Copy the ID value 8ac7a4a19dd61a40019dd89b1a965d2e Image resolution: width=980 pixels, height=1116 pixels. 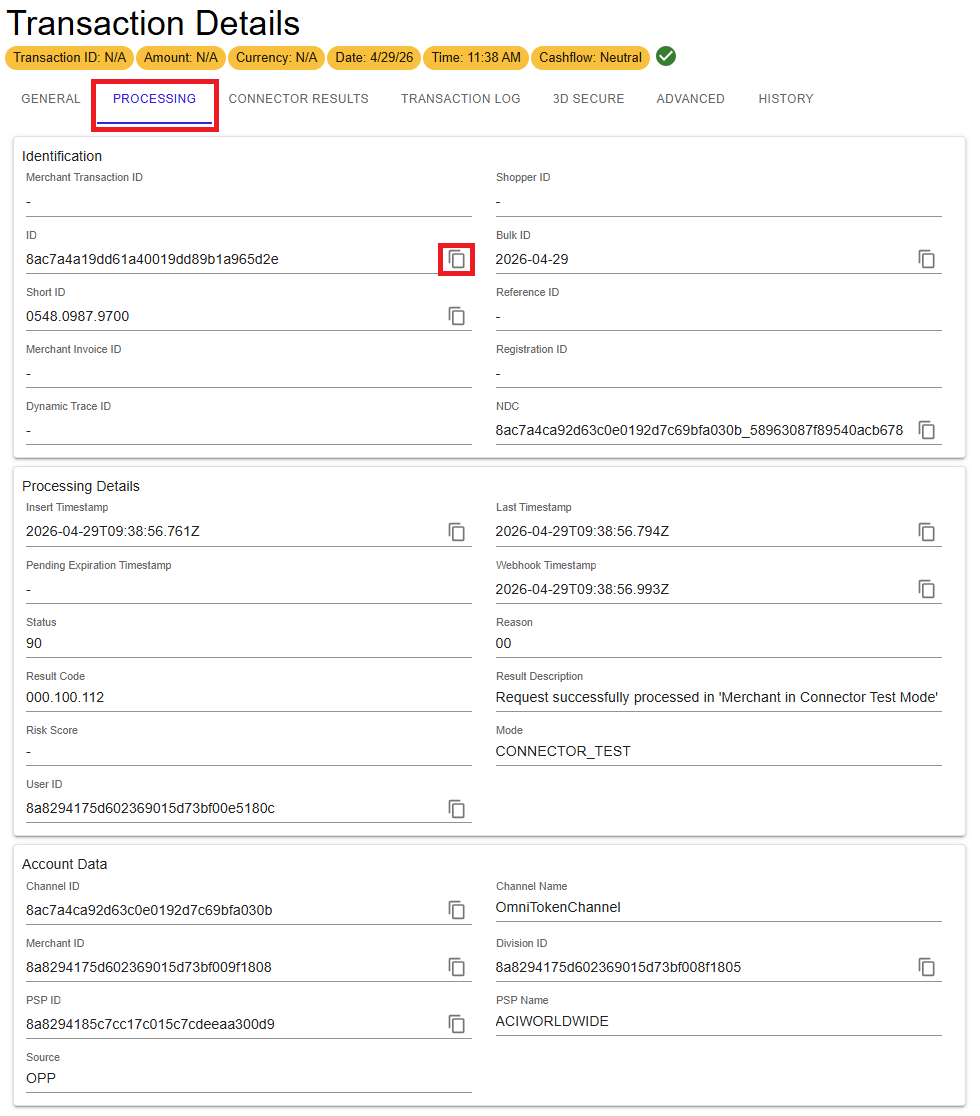(x=456, y=259)
